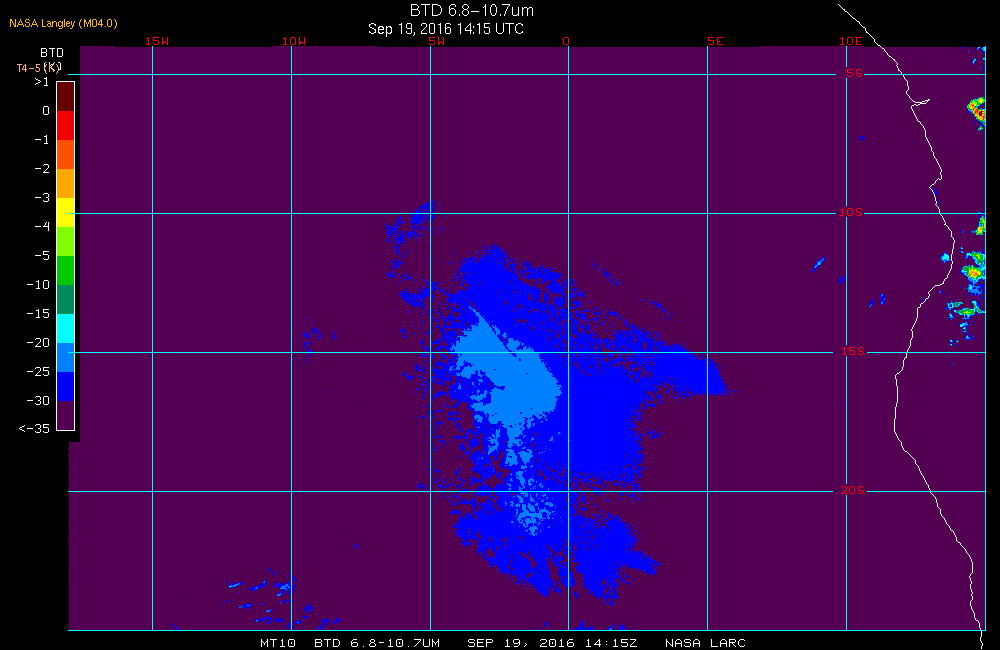Click the red '0' longitude label
The image size is (1000, 650).
tap(566, 41)
